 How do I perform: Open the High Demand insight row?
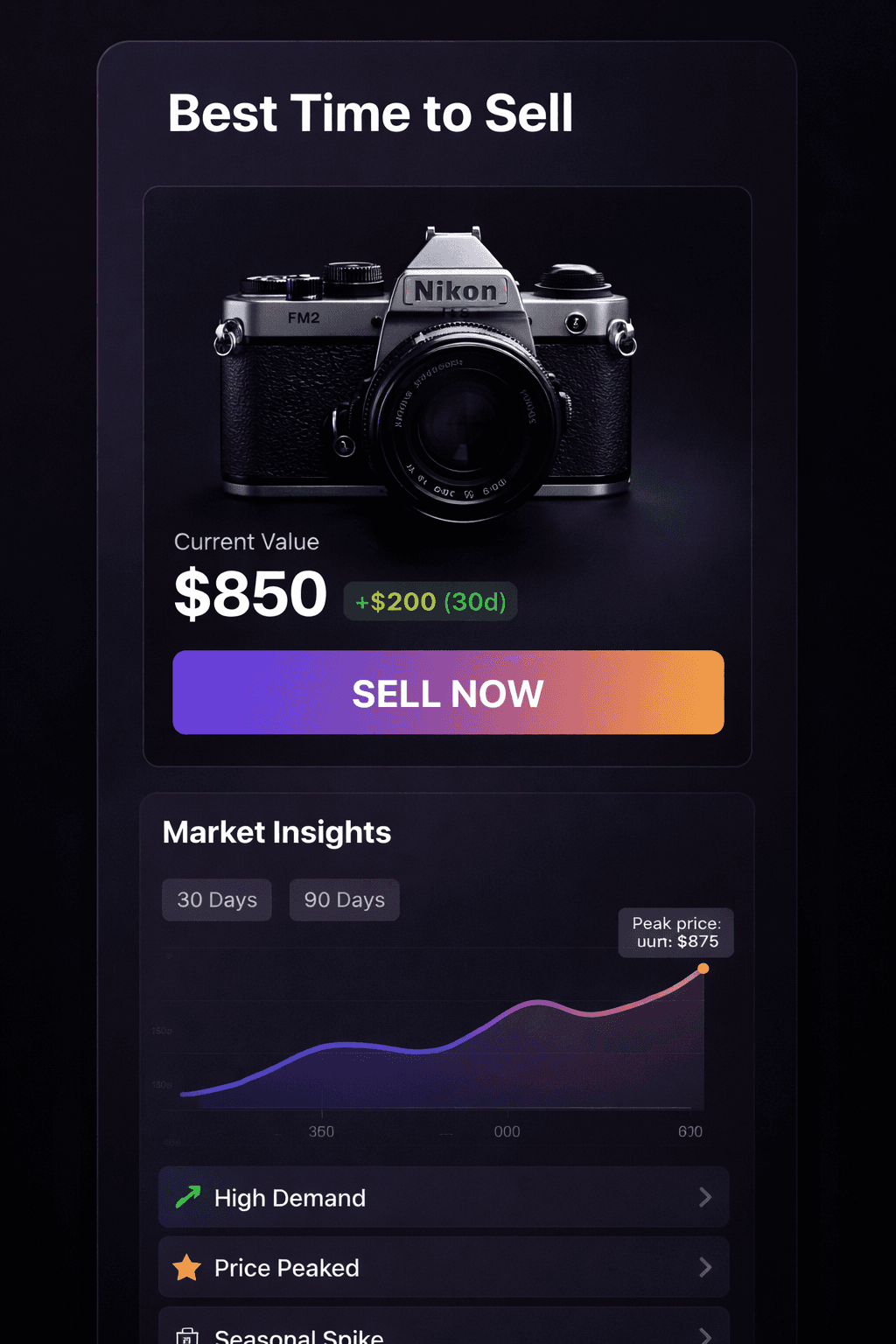444,1197
